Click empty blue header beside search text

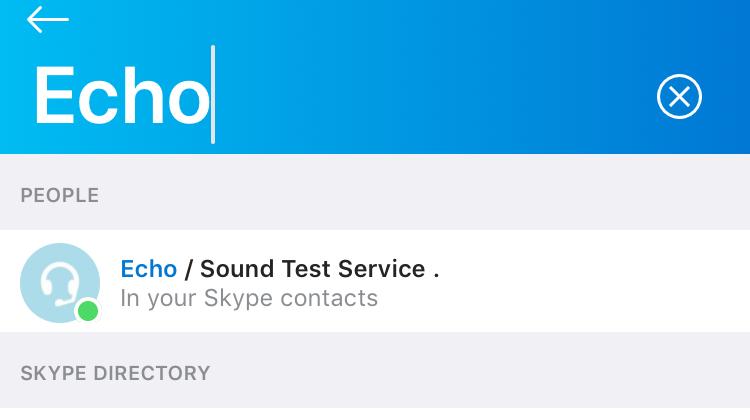point(430,96)
